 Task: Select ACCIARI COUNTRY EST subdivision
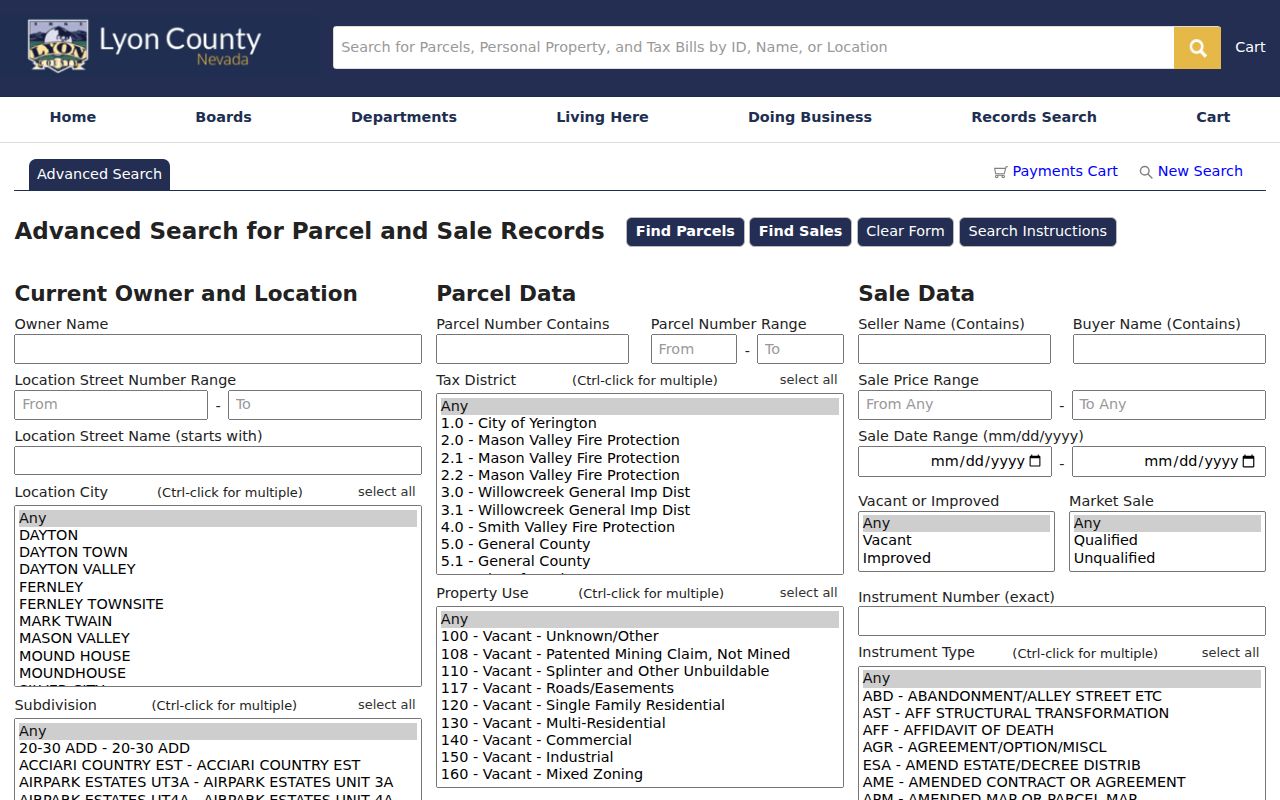(217, 765)
